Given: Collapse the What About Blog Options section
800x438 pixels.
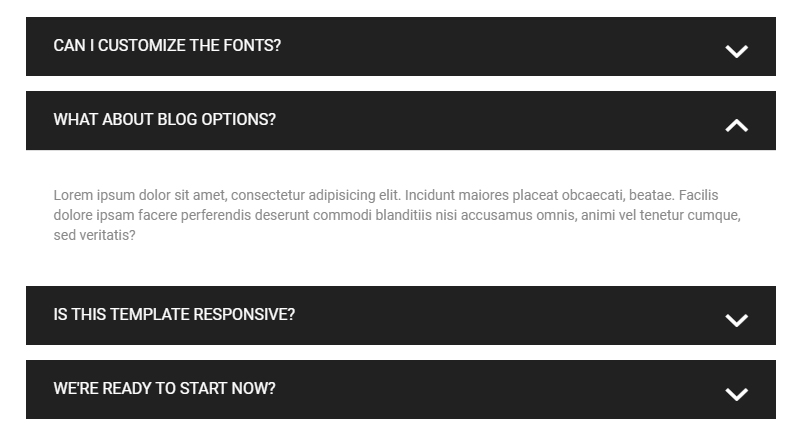Looking at the screenshot, I should coord(401,120).
